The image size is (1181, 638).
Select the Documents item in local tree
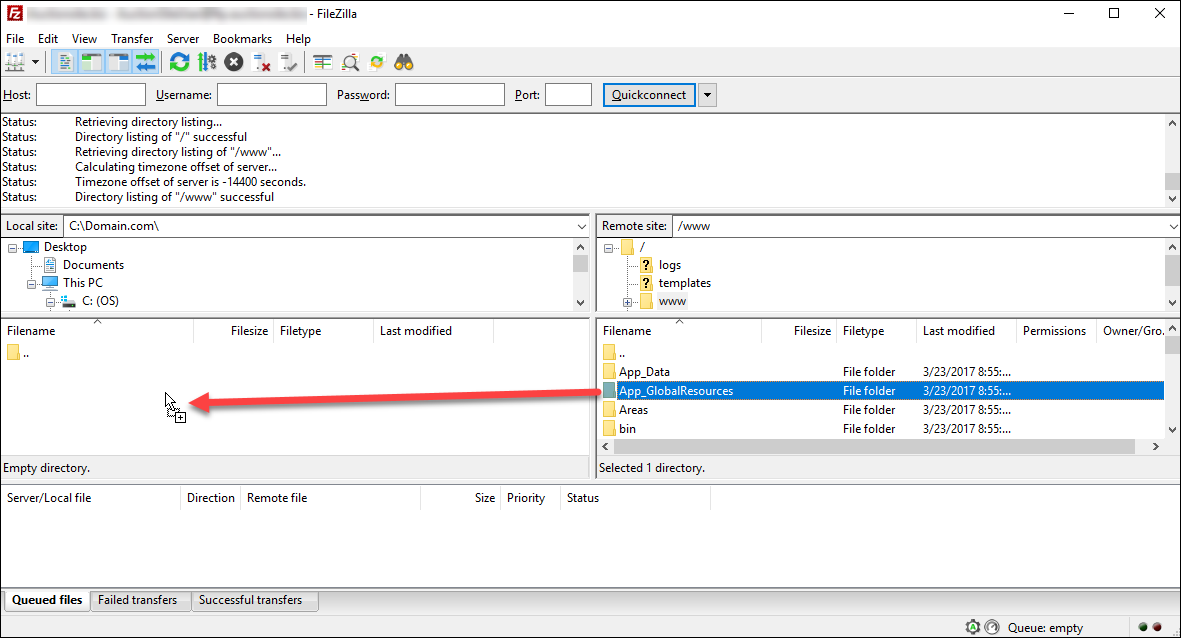coord(93,265)
